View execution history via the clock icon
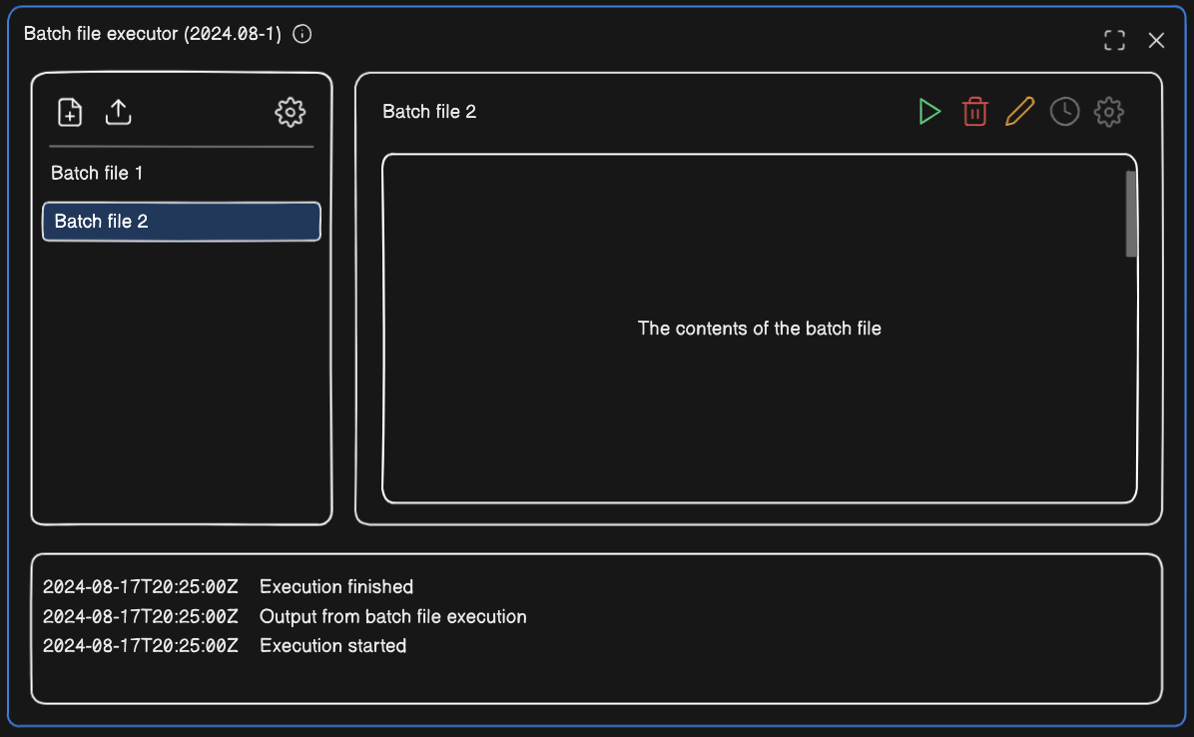1194x737 pixels. tap(1064, 112)
